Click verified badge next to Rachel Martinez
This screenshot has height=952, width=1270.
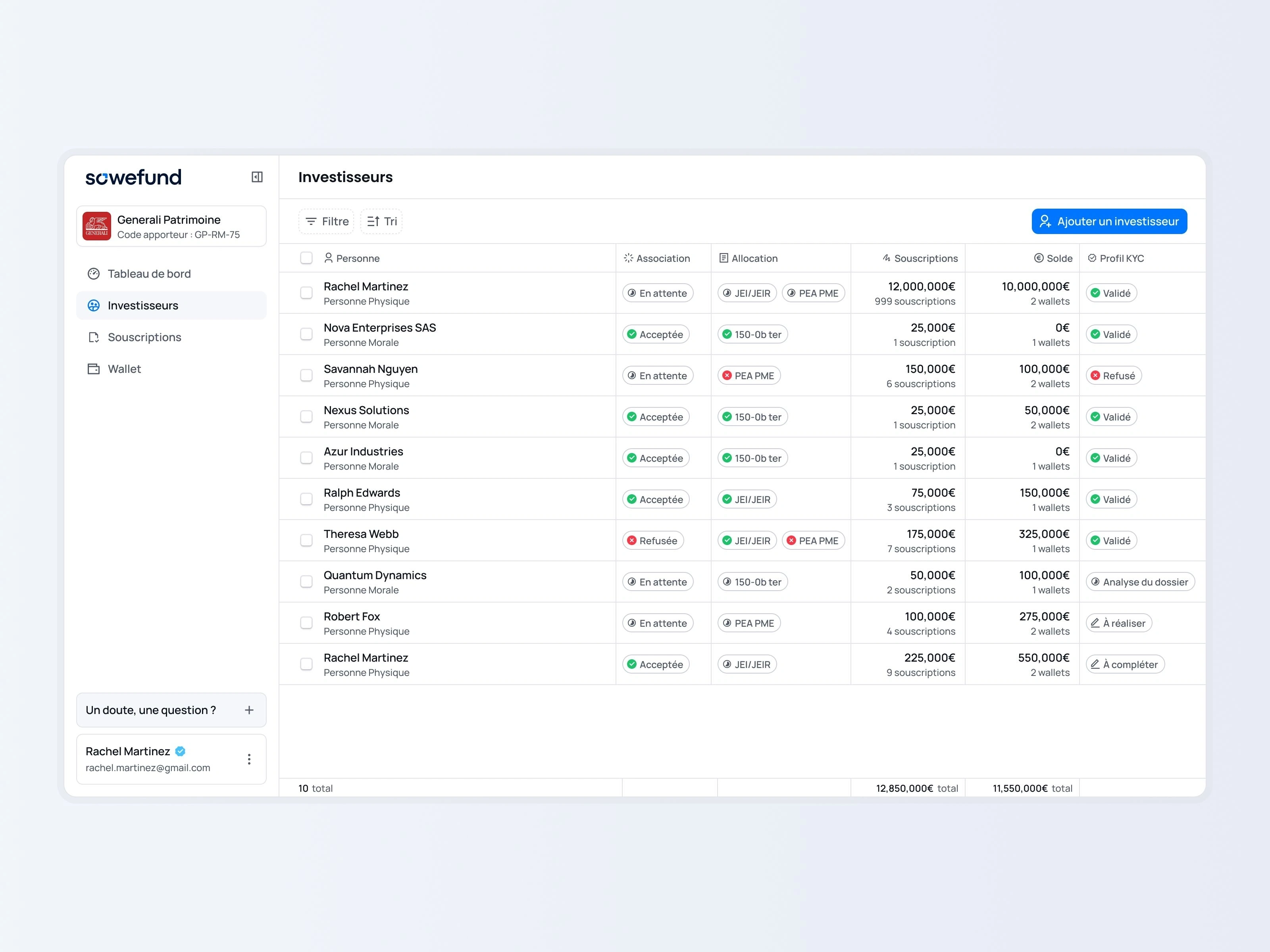click(x=180, y=751)
